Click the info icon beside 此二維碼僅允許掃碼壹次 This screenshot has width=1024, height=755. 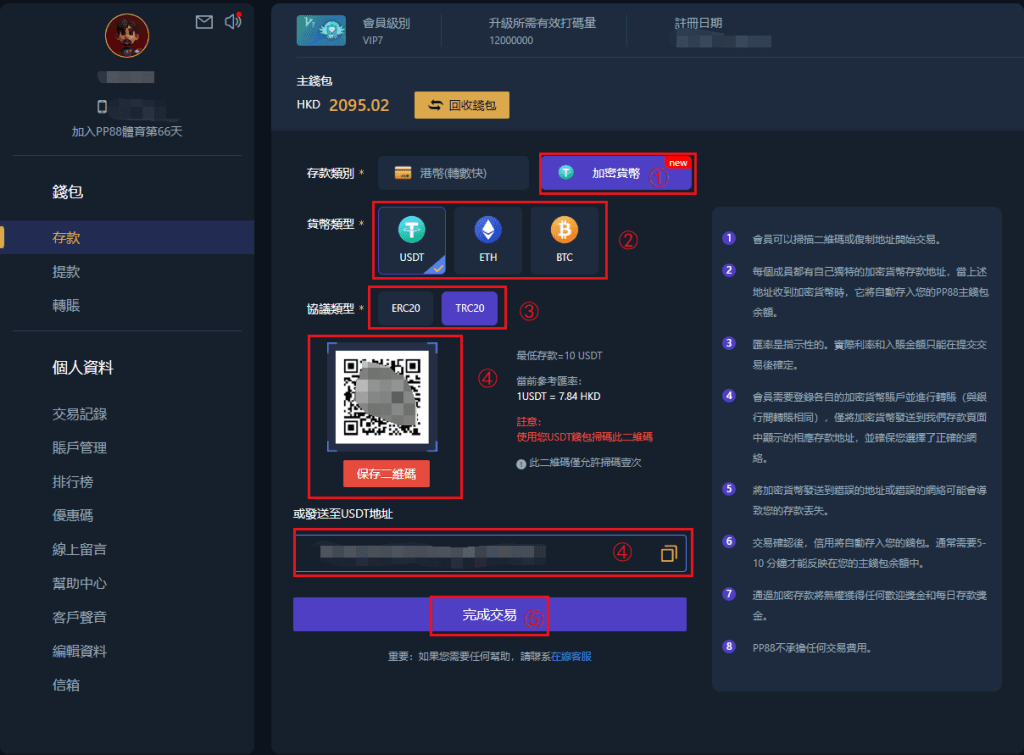521,464
